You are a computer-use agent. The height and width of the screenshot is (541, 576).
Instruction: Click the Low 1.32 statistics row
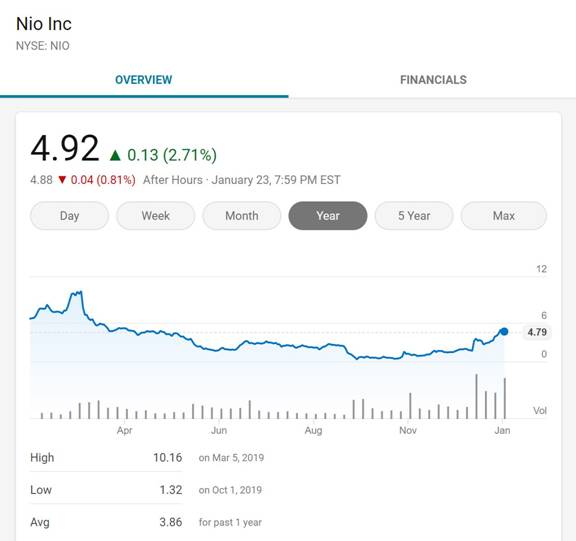tap(146, 490)
